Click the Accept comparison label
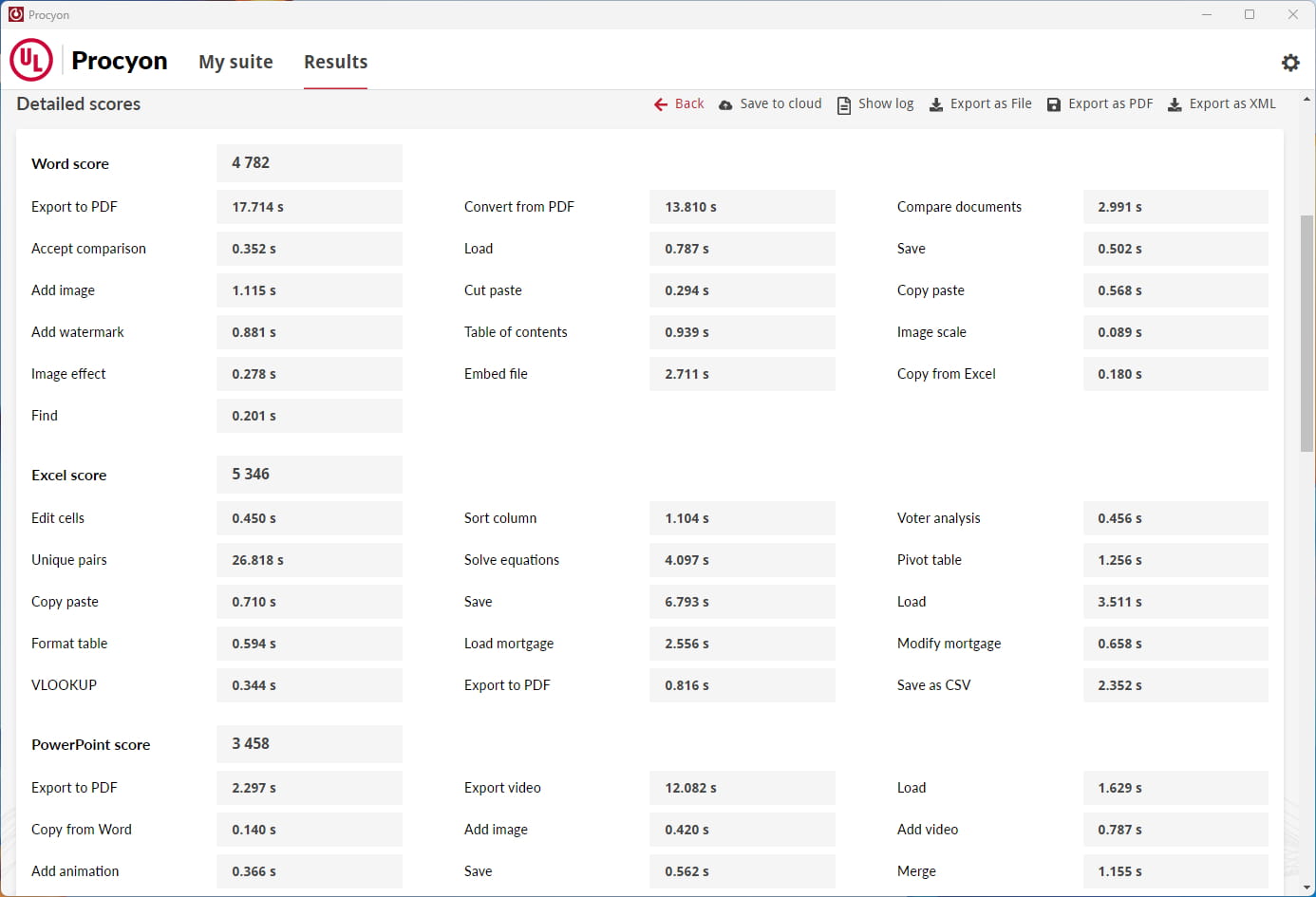Image resolution: width=1316 pixels, height=897 pixels. [88, 249]
